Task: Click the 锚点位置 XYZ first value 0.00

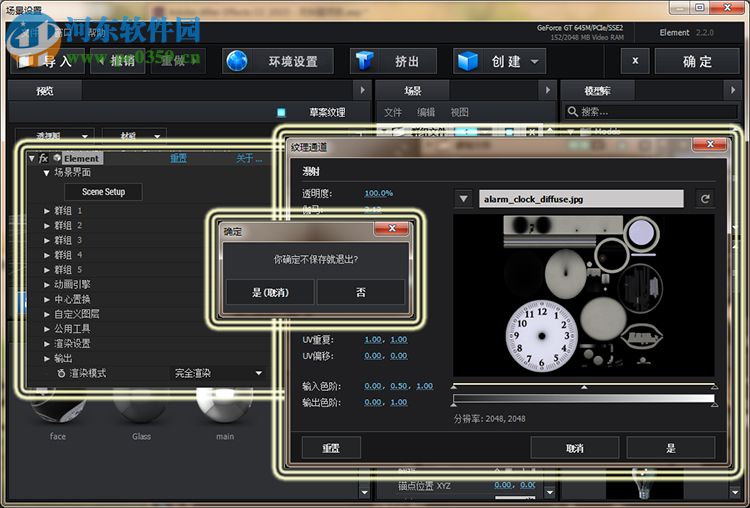Action: [x=503, y=485]
